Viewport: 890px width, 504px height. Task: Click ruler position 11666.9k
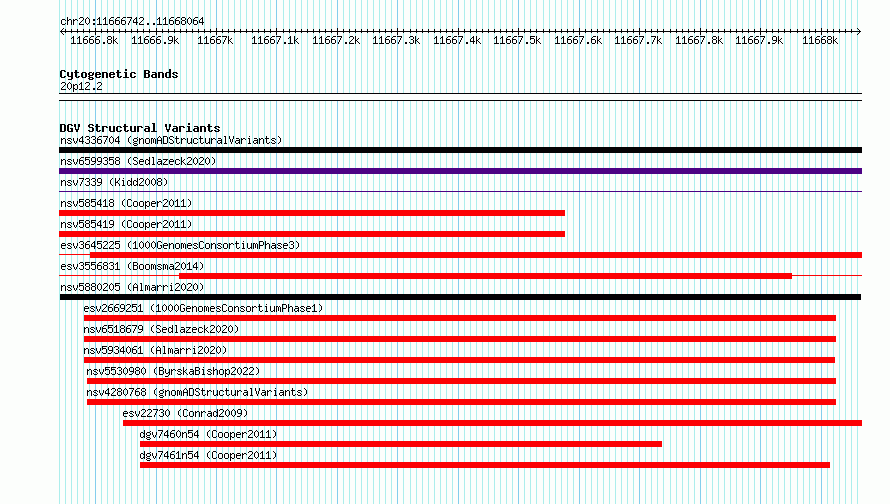155,40
